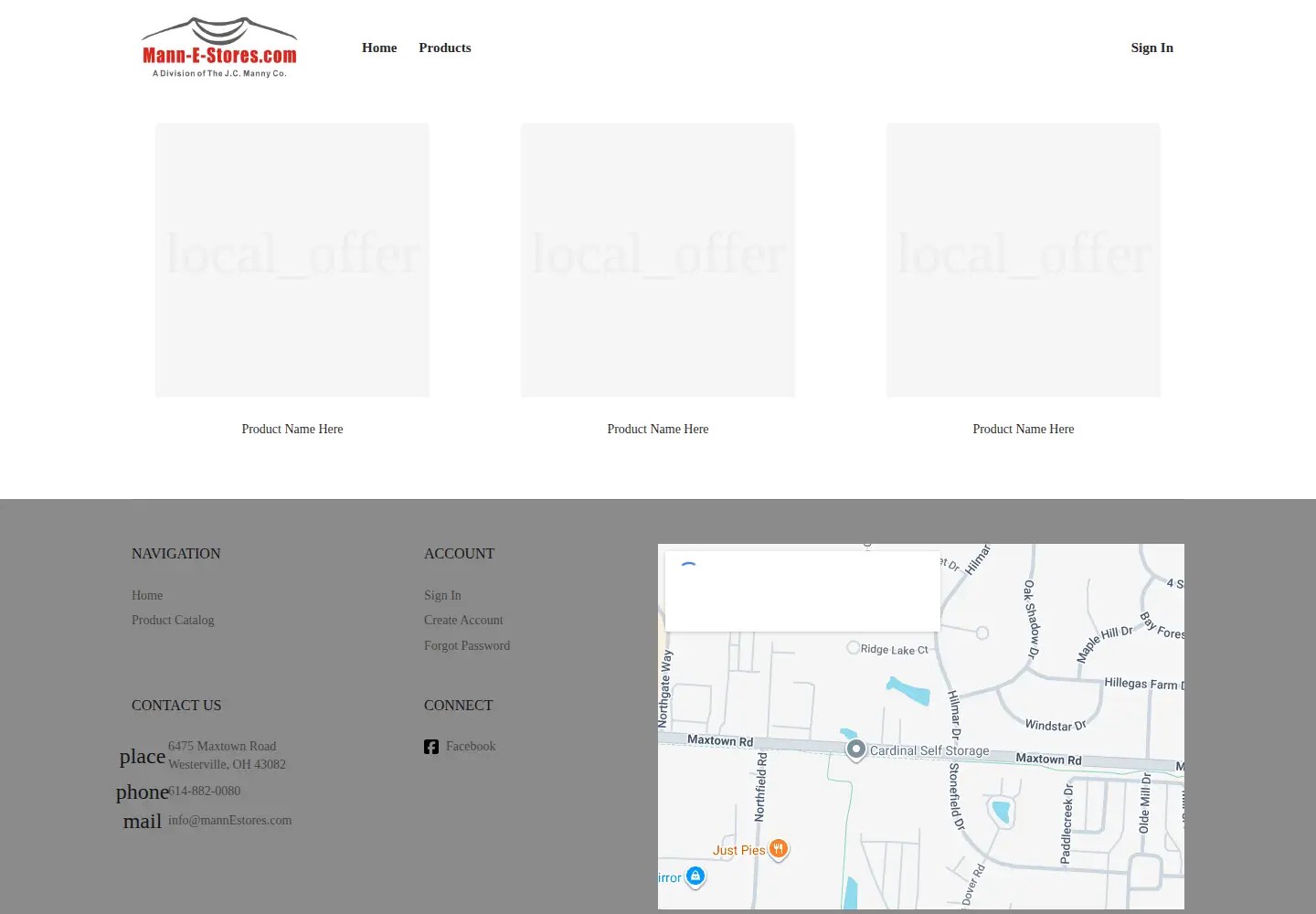The image size is (1316, 914).
Task: Click the Oak Shadow Dr street label
Action: click(1031, 619)
